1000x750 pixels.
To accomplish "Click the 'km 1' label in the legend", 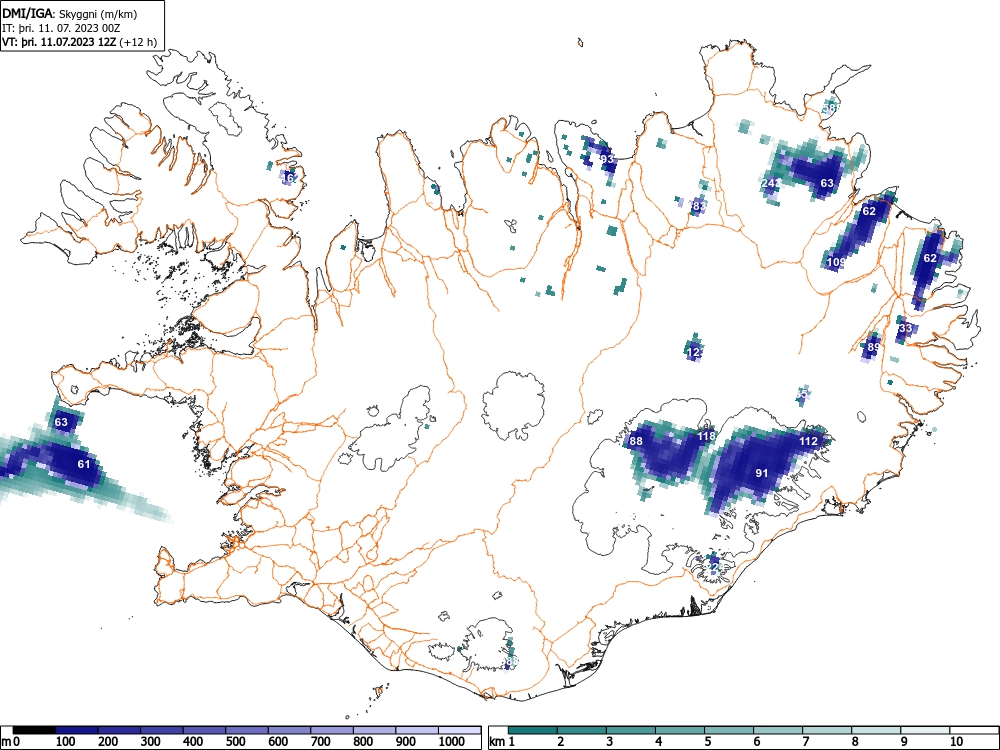I will coord(502,742).
